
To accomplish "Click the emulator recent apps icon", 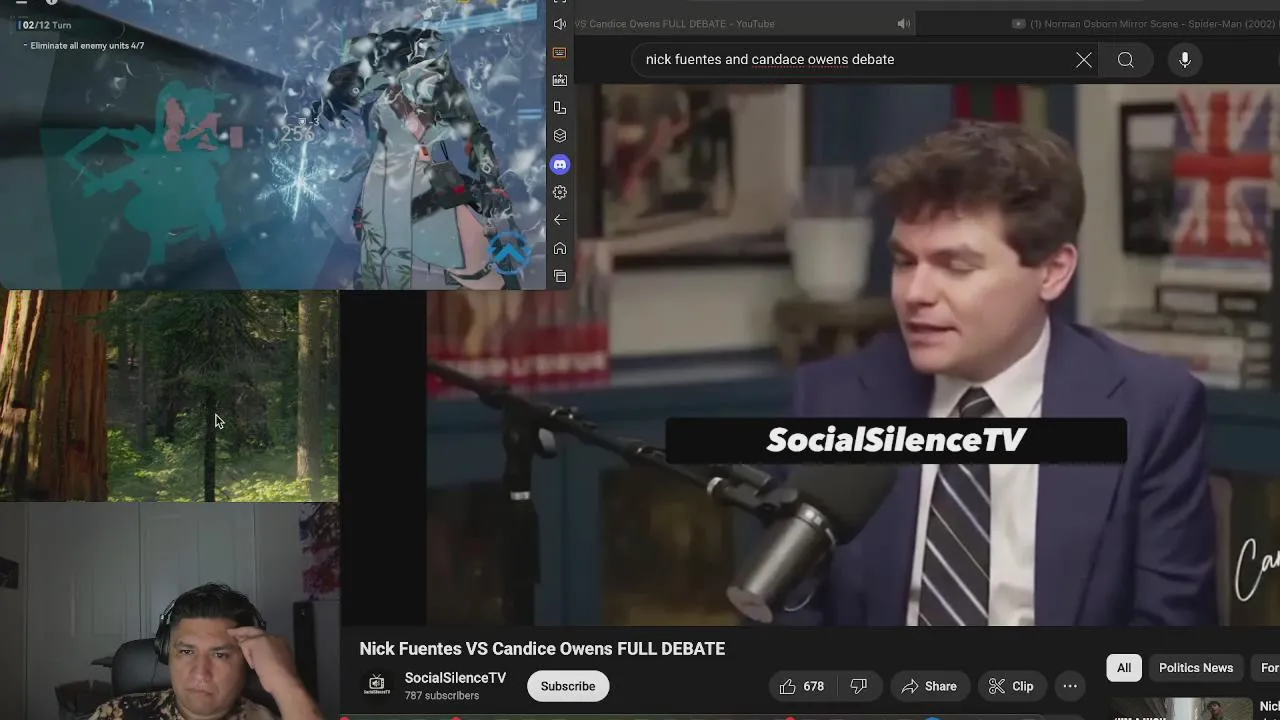I will click(x=560, y=276).
